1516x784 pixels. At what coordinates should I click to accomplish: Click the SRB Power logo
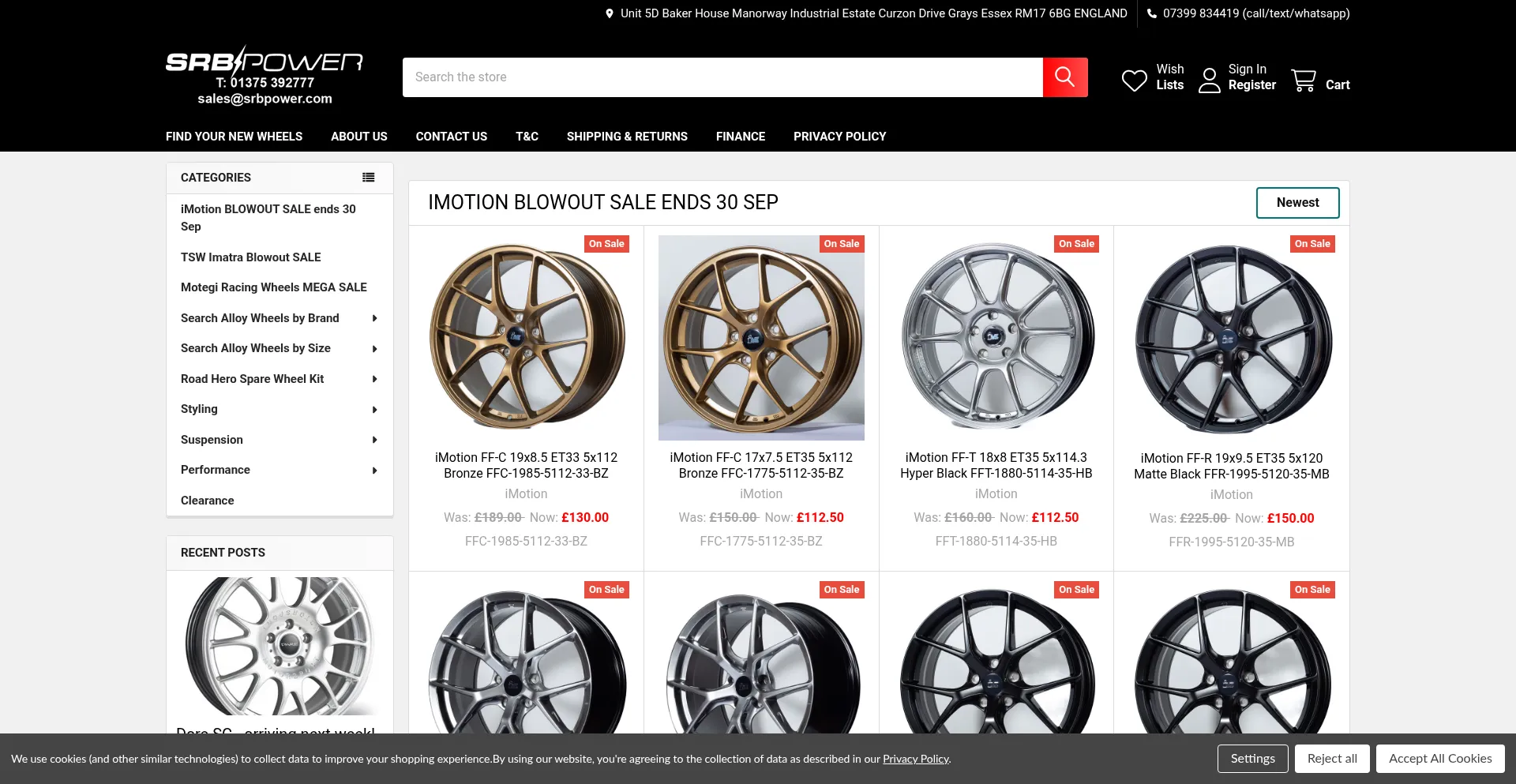click(x=264, y=62)
